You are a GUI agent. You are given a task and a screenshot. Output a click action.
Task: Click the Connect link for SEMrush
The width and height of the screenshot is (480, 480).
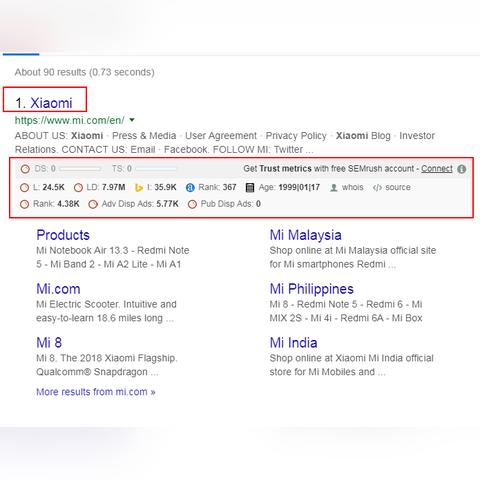(437, 169)
